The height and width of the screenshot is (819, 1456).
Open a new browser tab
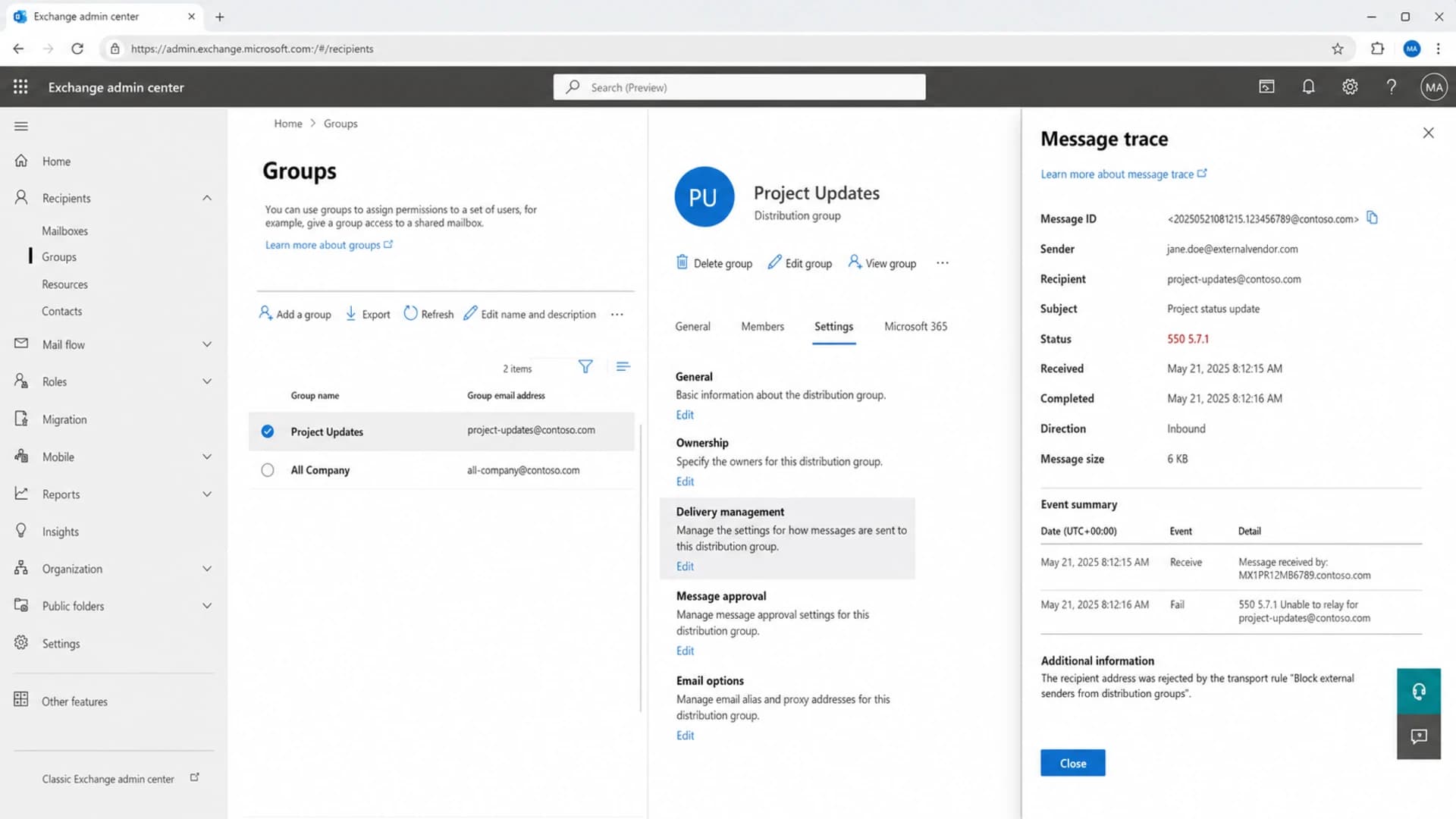[x=219, y=17]
